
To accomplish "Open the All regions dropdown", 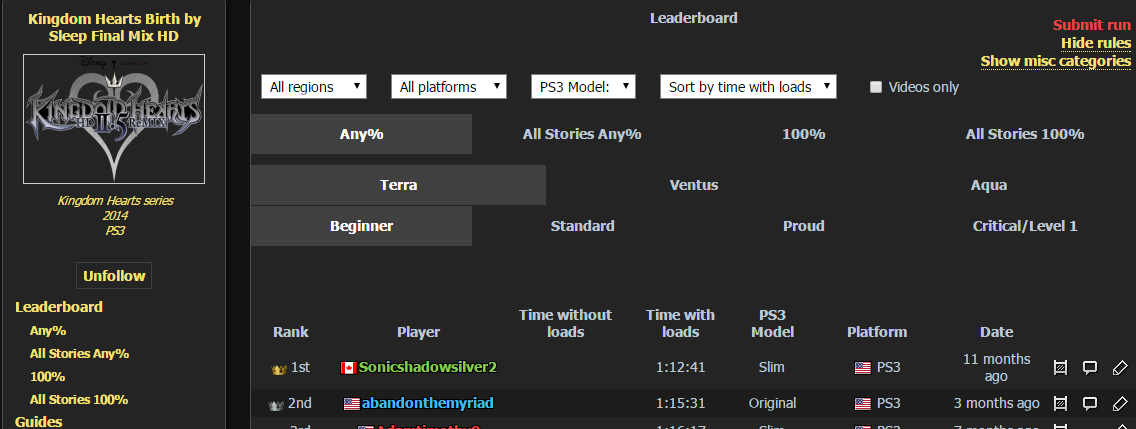I will point(314,87).
